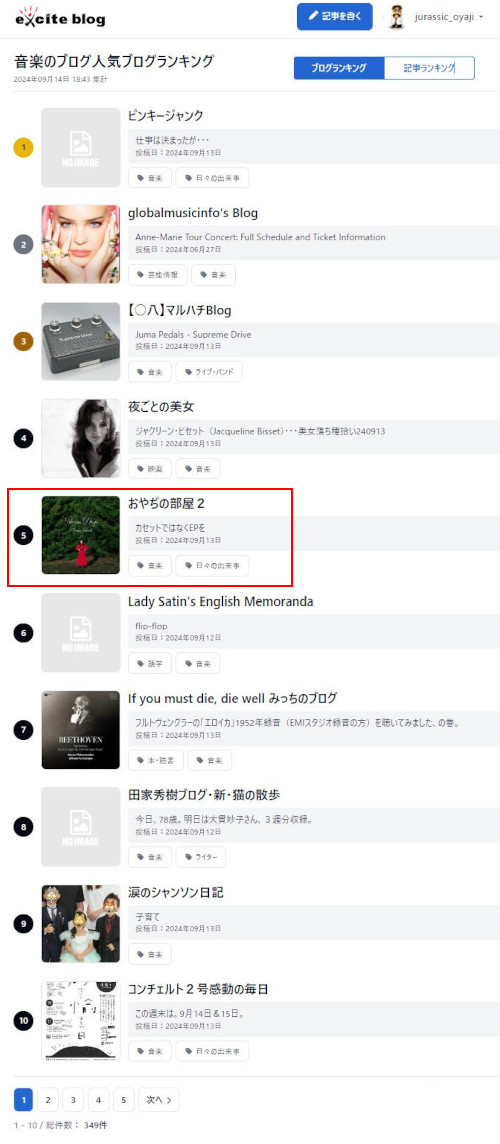Click the excite blog logo
The height and width of the screenshot is (1144, 500).
61,17
